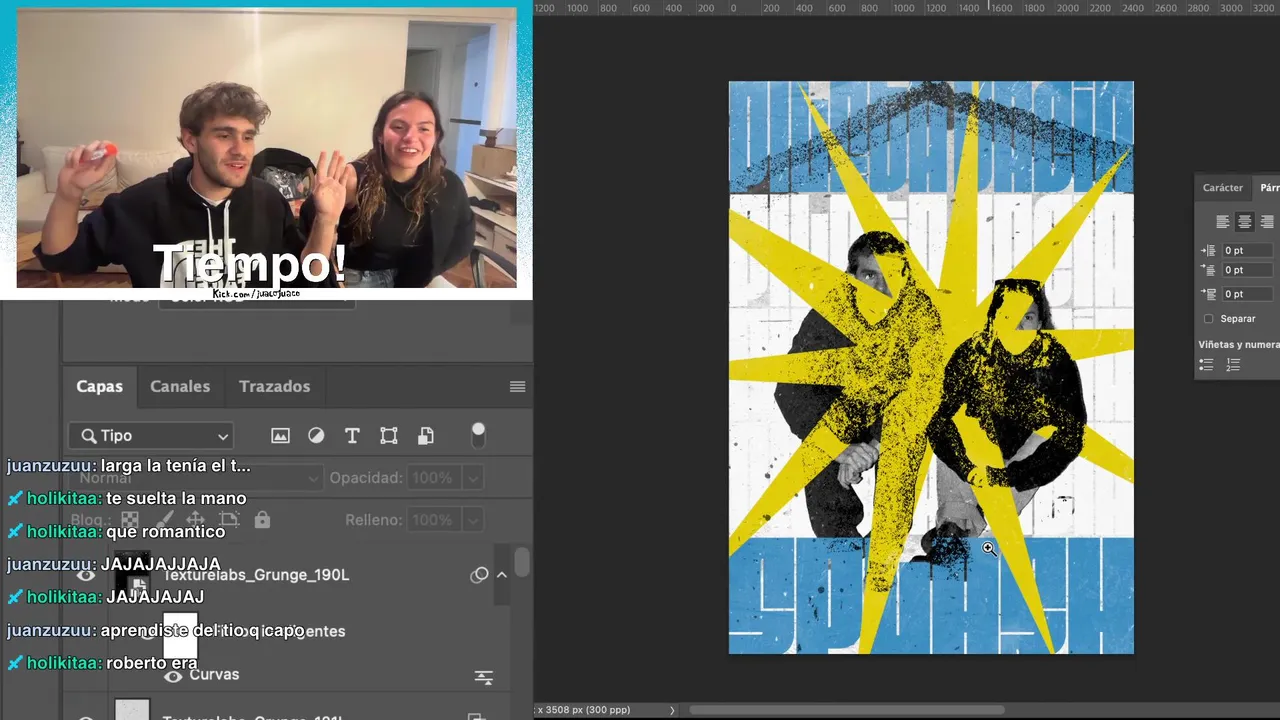Click chat message 'roberto era'
This screenshot has height=720, width=1280.
pos(152,662)
